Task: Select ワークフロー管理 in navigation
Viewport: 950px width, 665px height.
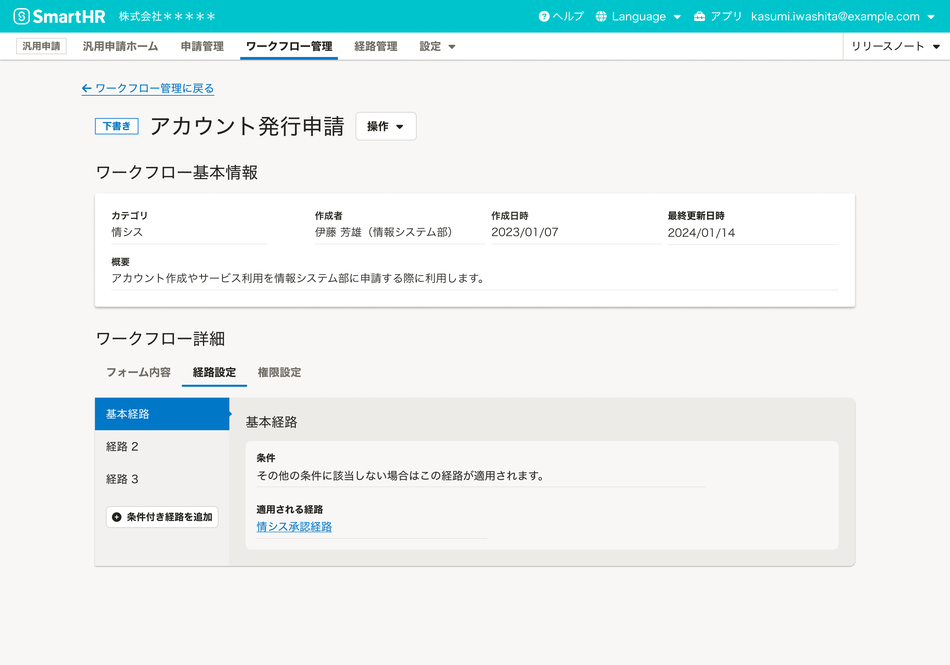Action: point(289,47)
